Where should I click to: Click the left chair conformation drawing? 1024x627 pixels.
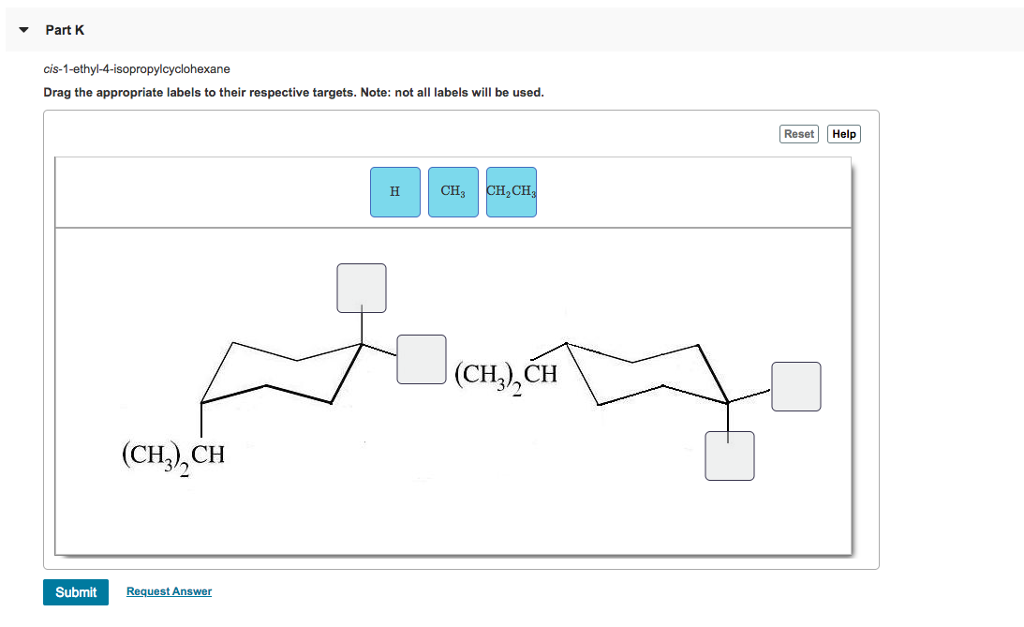[x=280, y=370]
